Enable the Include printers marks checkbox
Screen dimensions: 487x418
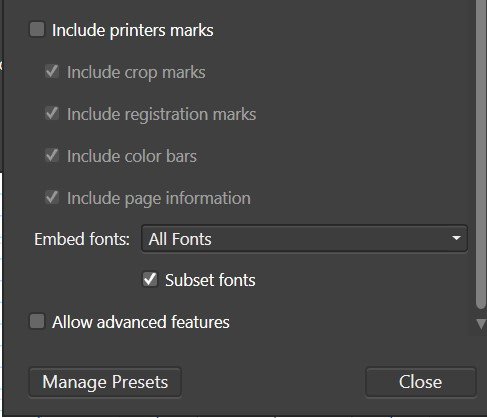[37, 29]
